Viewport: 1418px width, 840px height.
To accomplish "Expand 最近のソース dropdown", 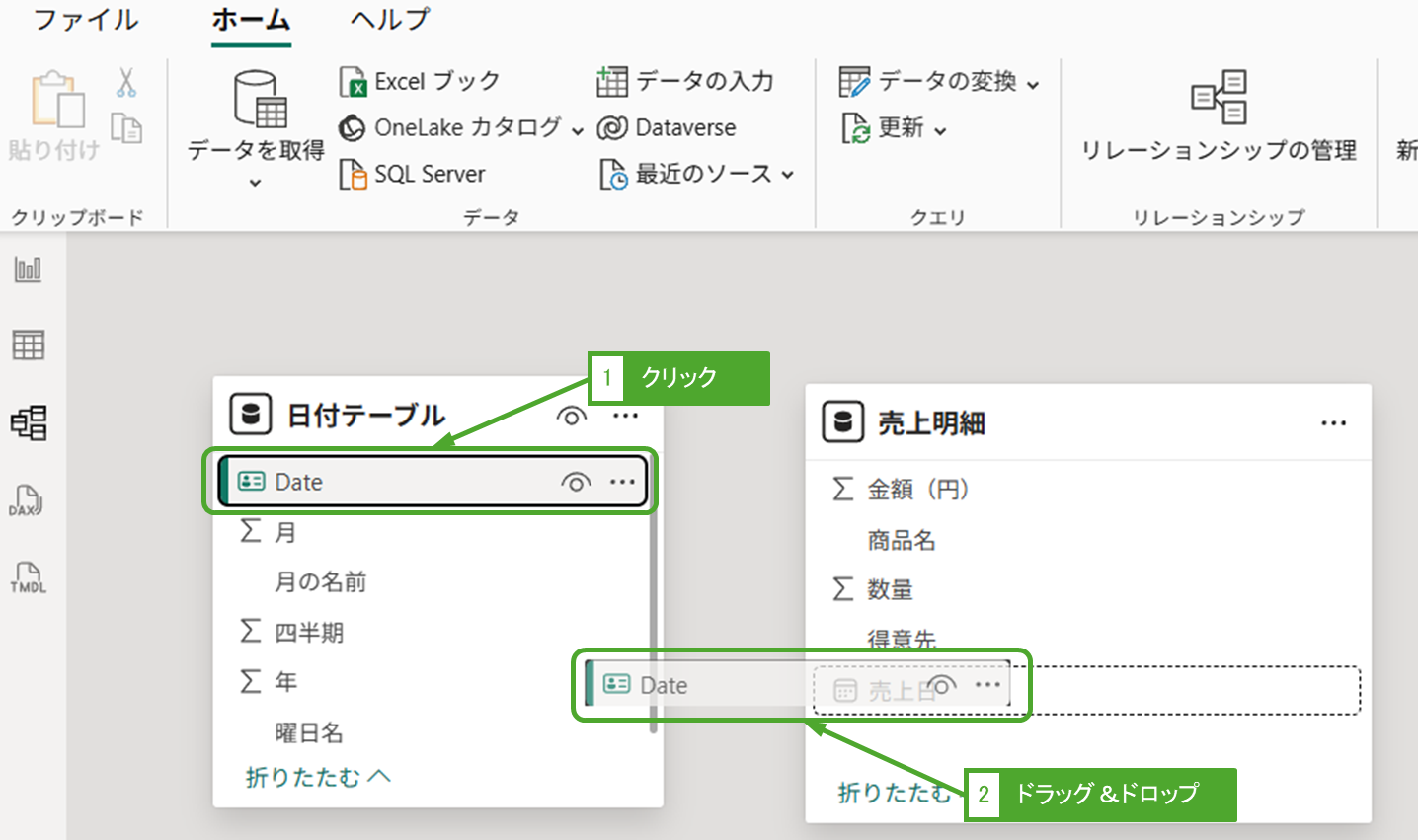I will coord(787,175).
